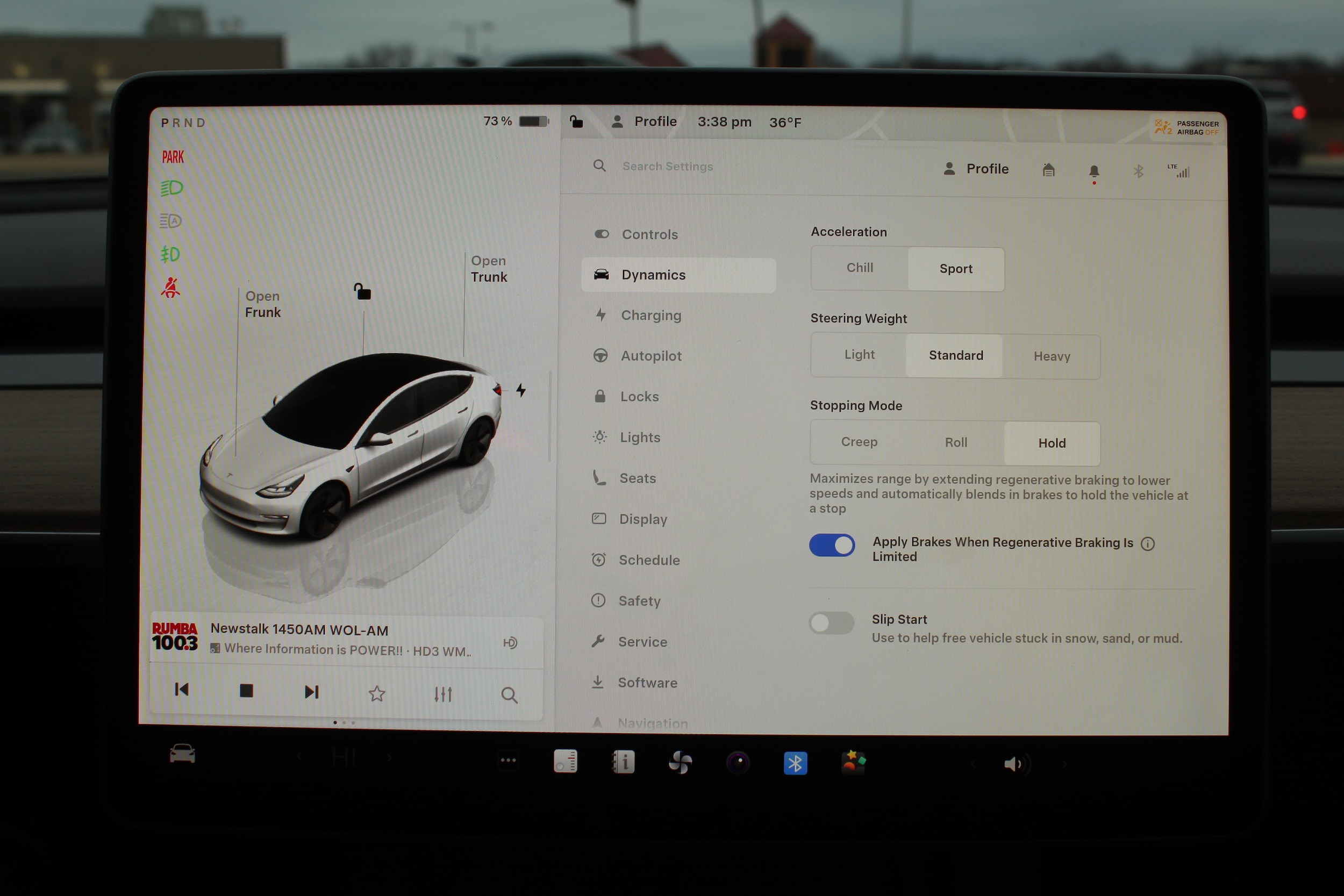Tap the unlock padlock above the car
This screenshot has width=1344, height=896.
362,291
